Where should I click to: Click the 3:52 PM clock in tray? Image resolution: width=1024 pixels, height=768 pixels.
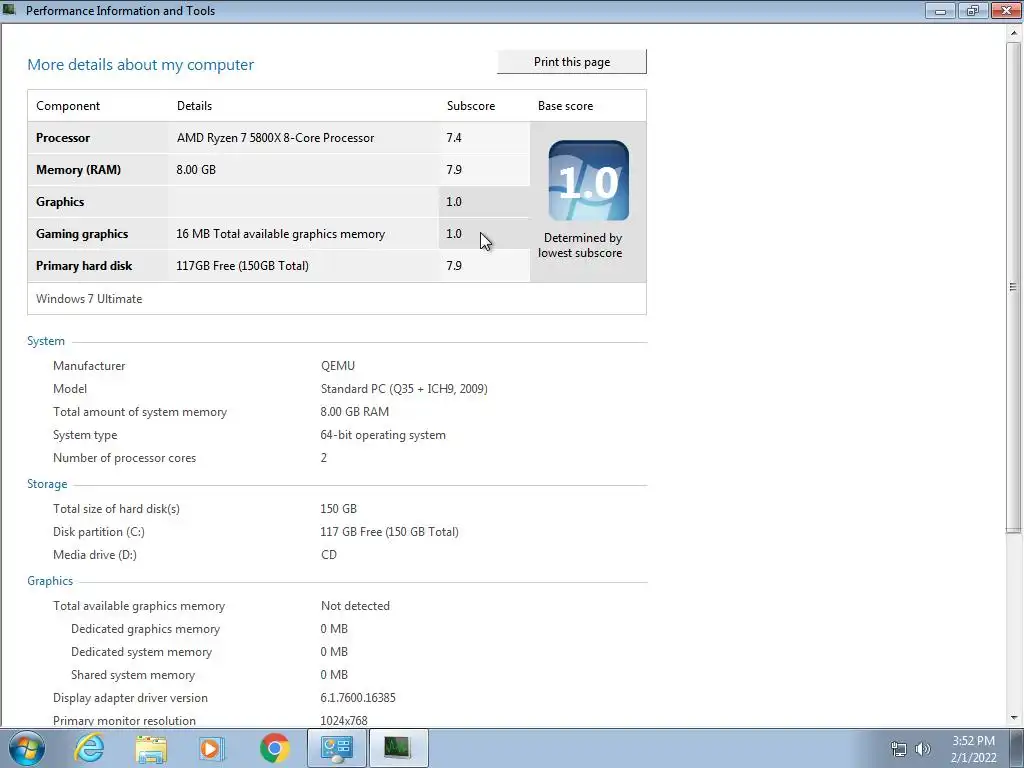pyautogui.click(x=973, y=741)
